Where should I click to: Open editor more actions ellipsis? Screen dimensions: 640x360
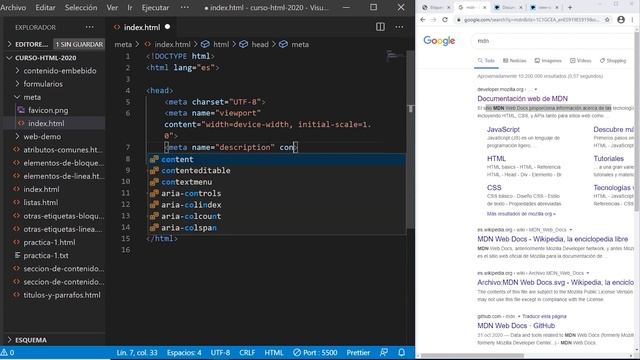coord(399,27)
